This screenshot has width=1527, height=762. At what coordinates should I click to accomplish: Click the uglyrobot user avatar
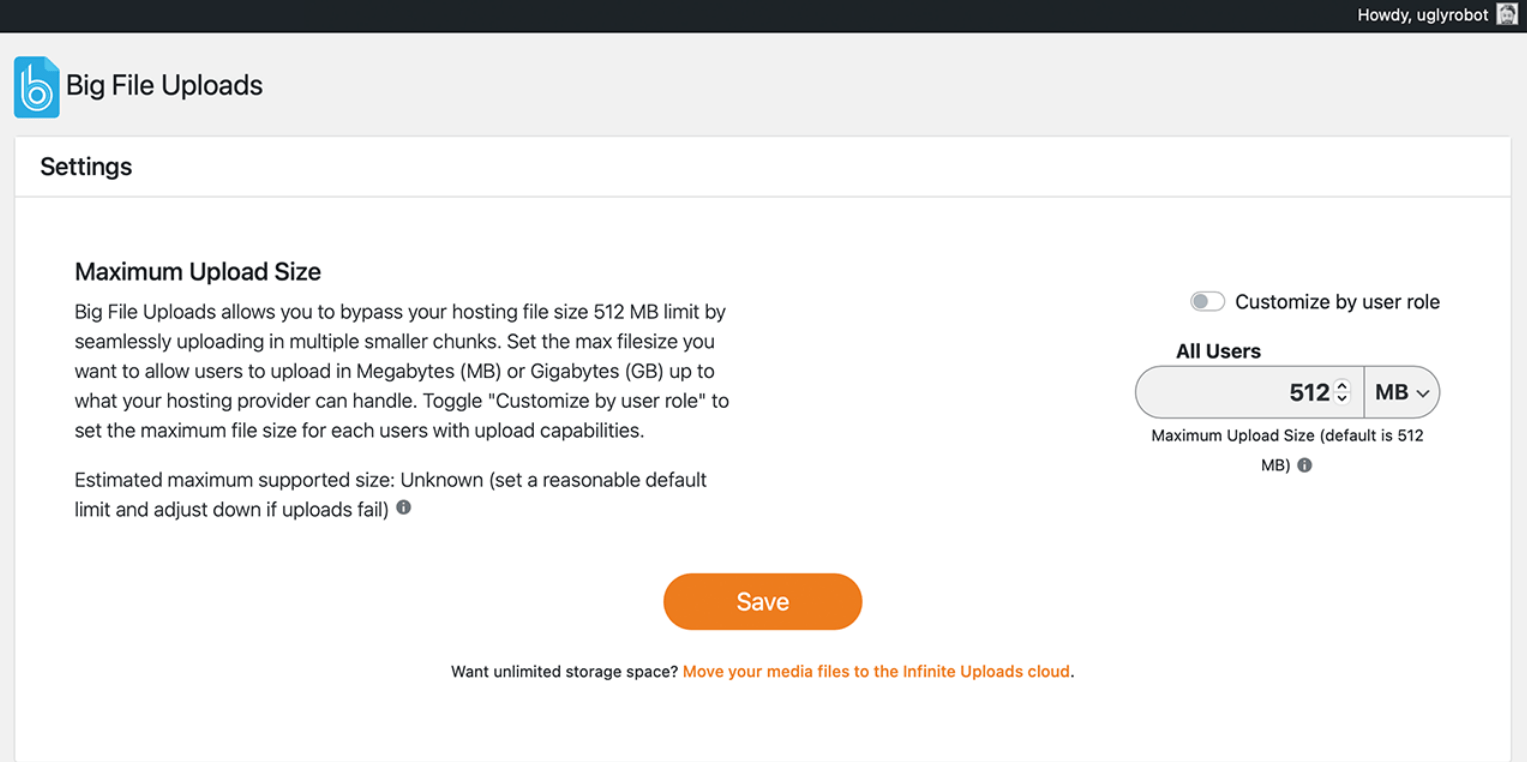pos(1506,15)
